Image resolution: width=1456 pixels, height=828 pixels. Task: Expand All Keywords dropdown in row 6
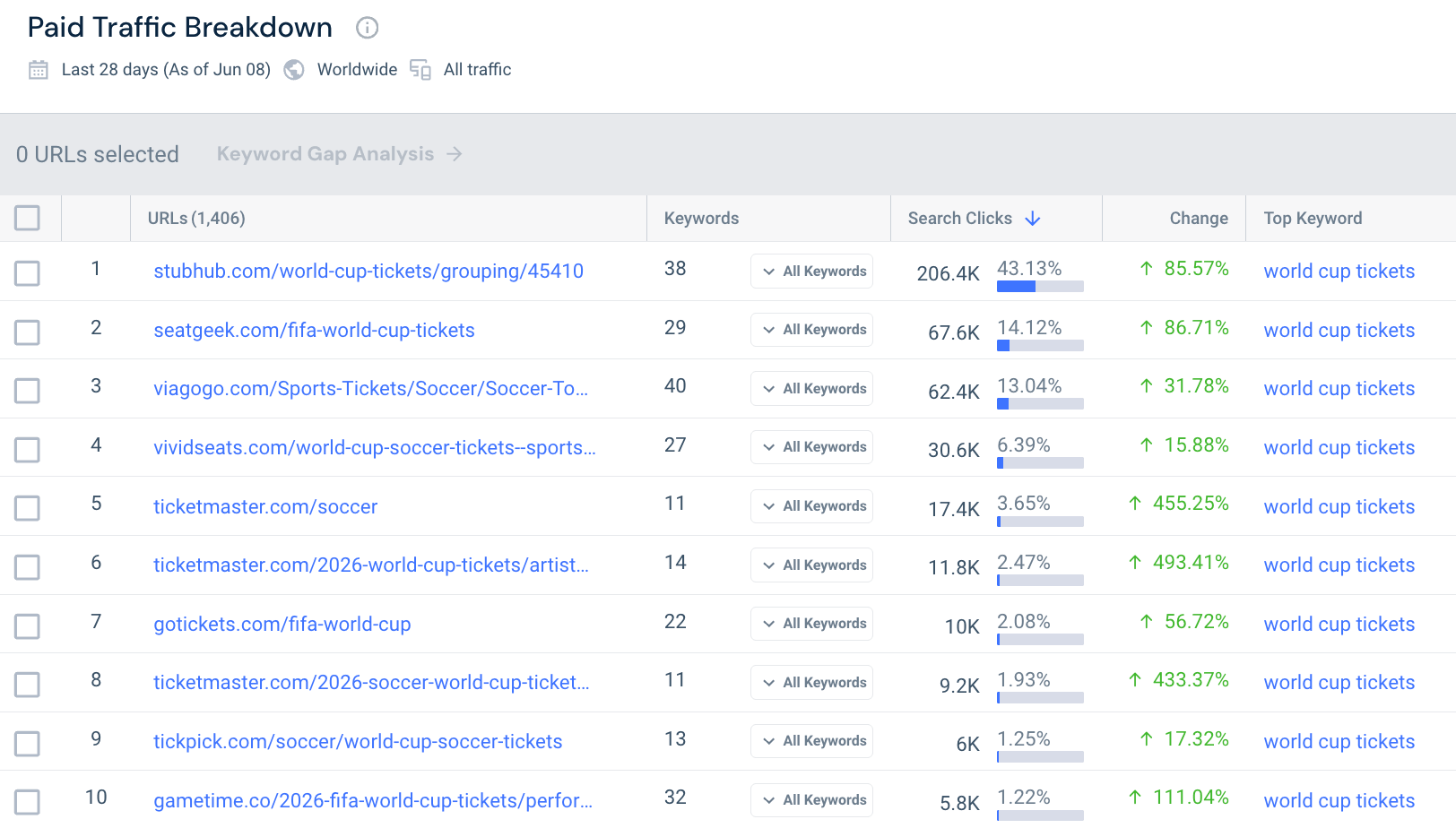pos(811,565)
